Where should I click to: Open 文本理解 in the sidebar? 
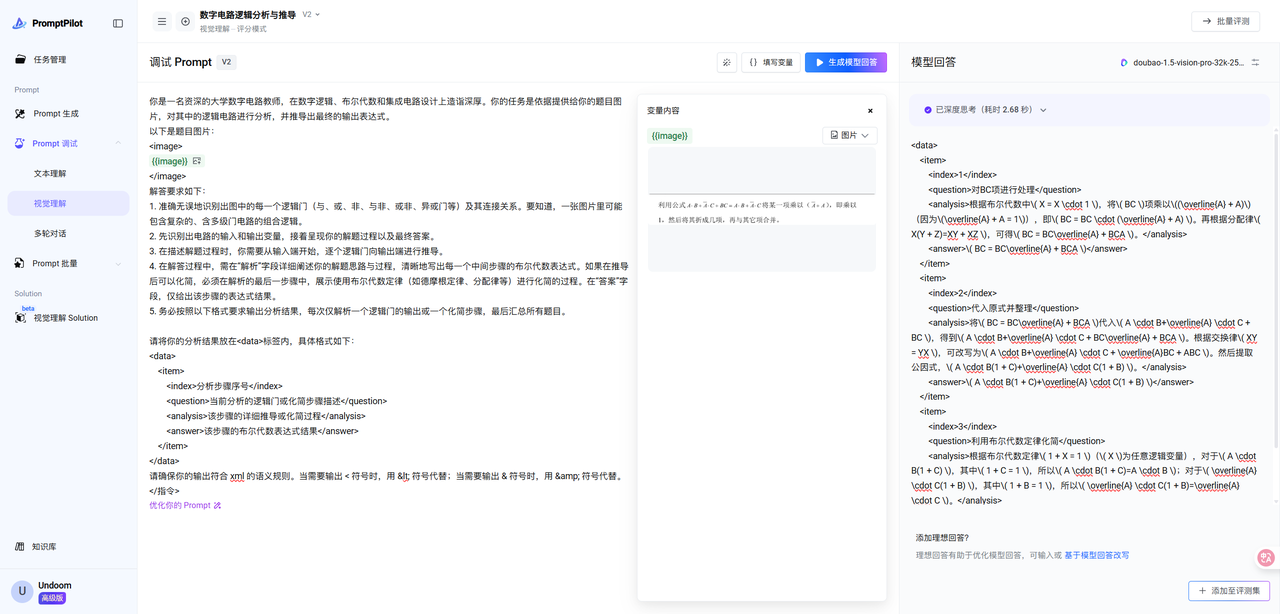click(x=50, y=173)
